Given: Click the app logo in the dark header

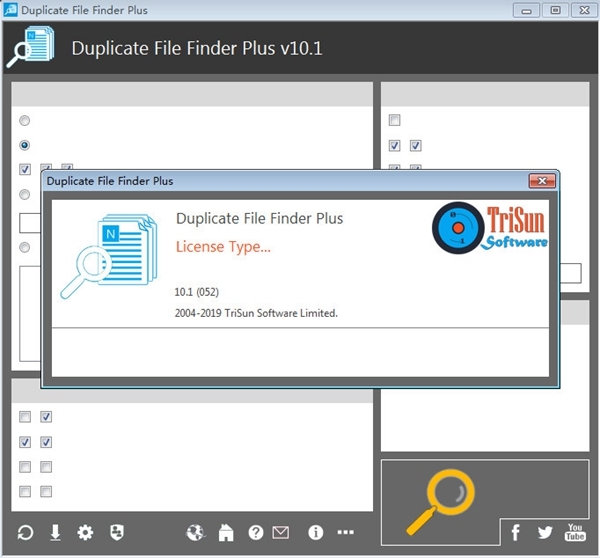Looking at the screenshot, I should [x=31, y=47].
